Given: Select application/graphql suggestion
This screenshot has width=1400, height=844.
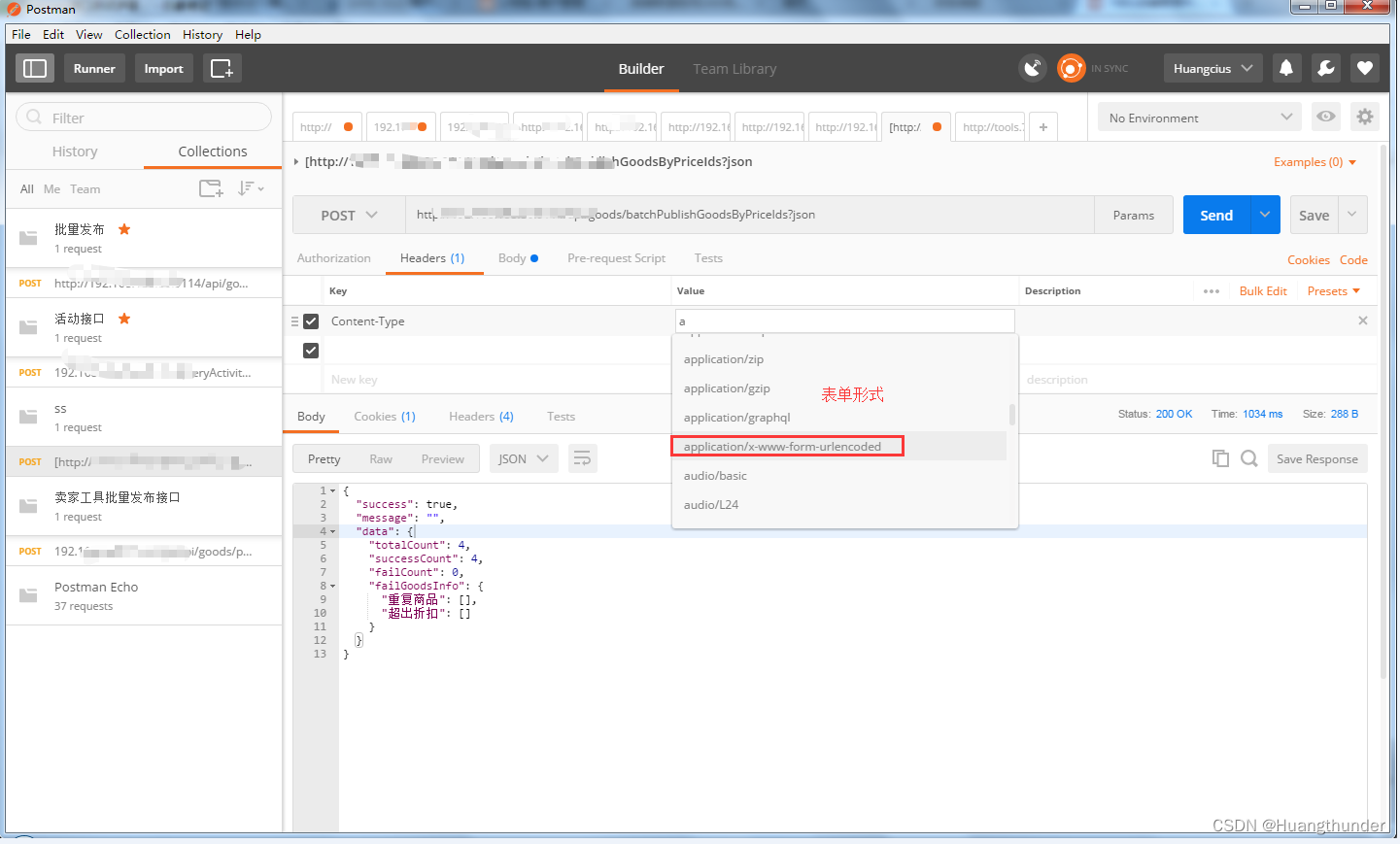Looking at the screenshot, I should click(839, 418).
